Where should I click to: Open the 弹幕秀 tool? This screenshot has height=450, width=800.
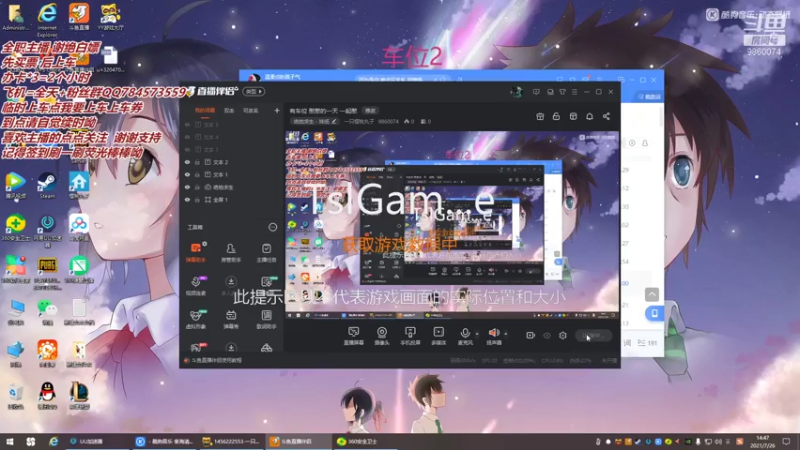point(231,319)
